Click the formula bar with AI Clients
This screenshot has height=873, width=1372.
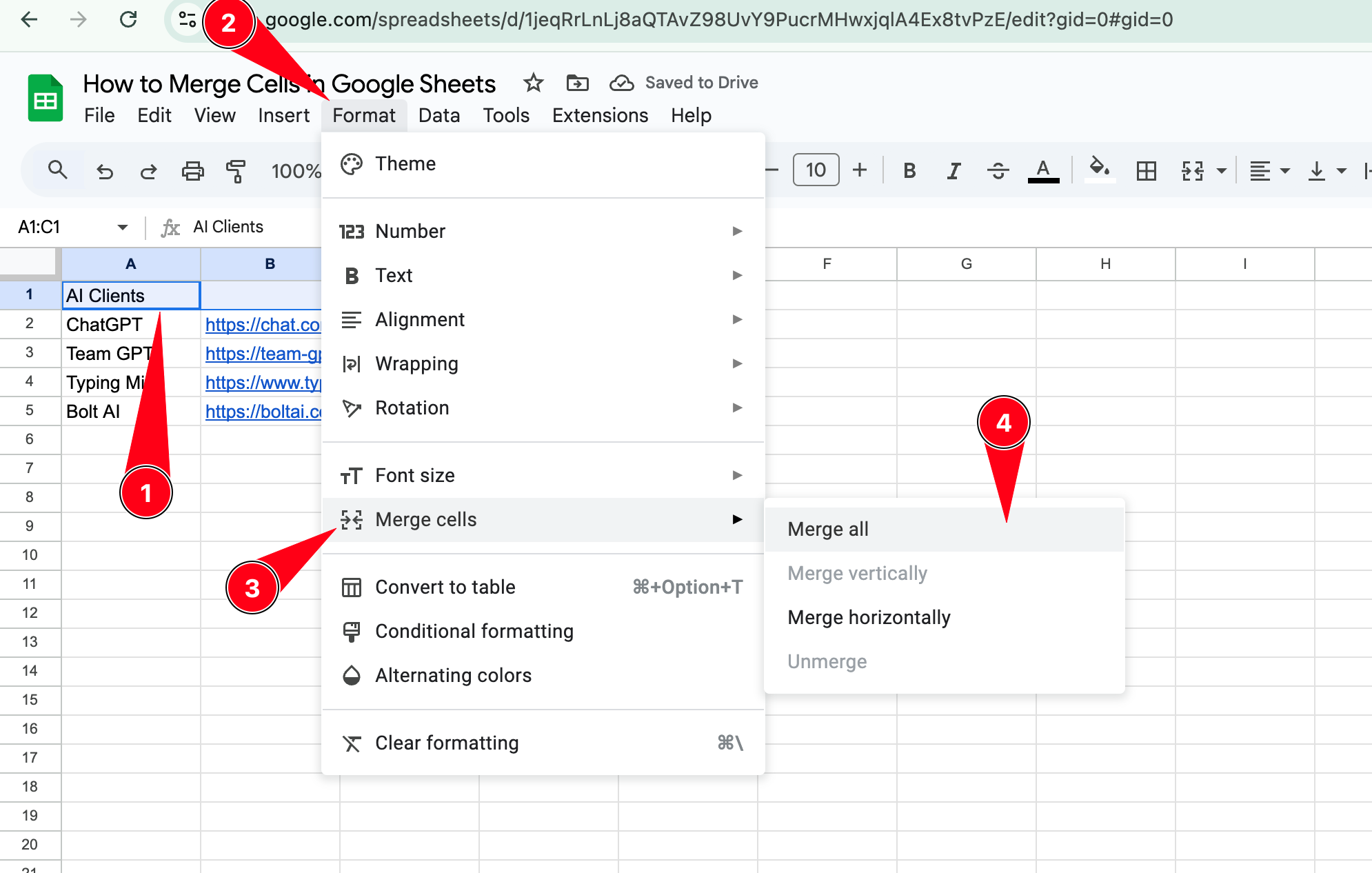(229, 227)
